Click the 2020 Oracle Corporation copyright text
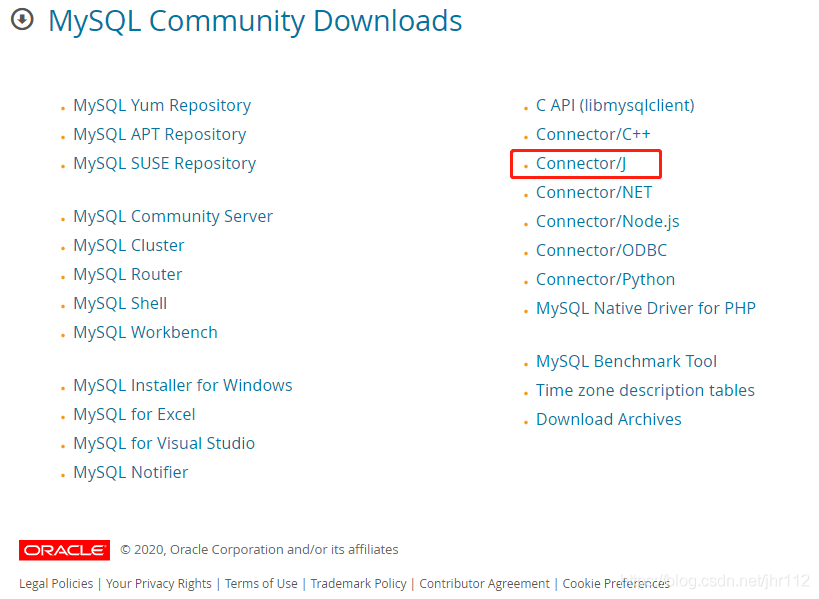 [x=259, y=550]
